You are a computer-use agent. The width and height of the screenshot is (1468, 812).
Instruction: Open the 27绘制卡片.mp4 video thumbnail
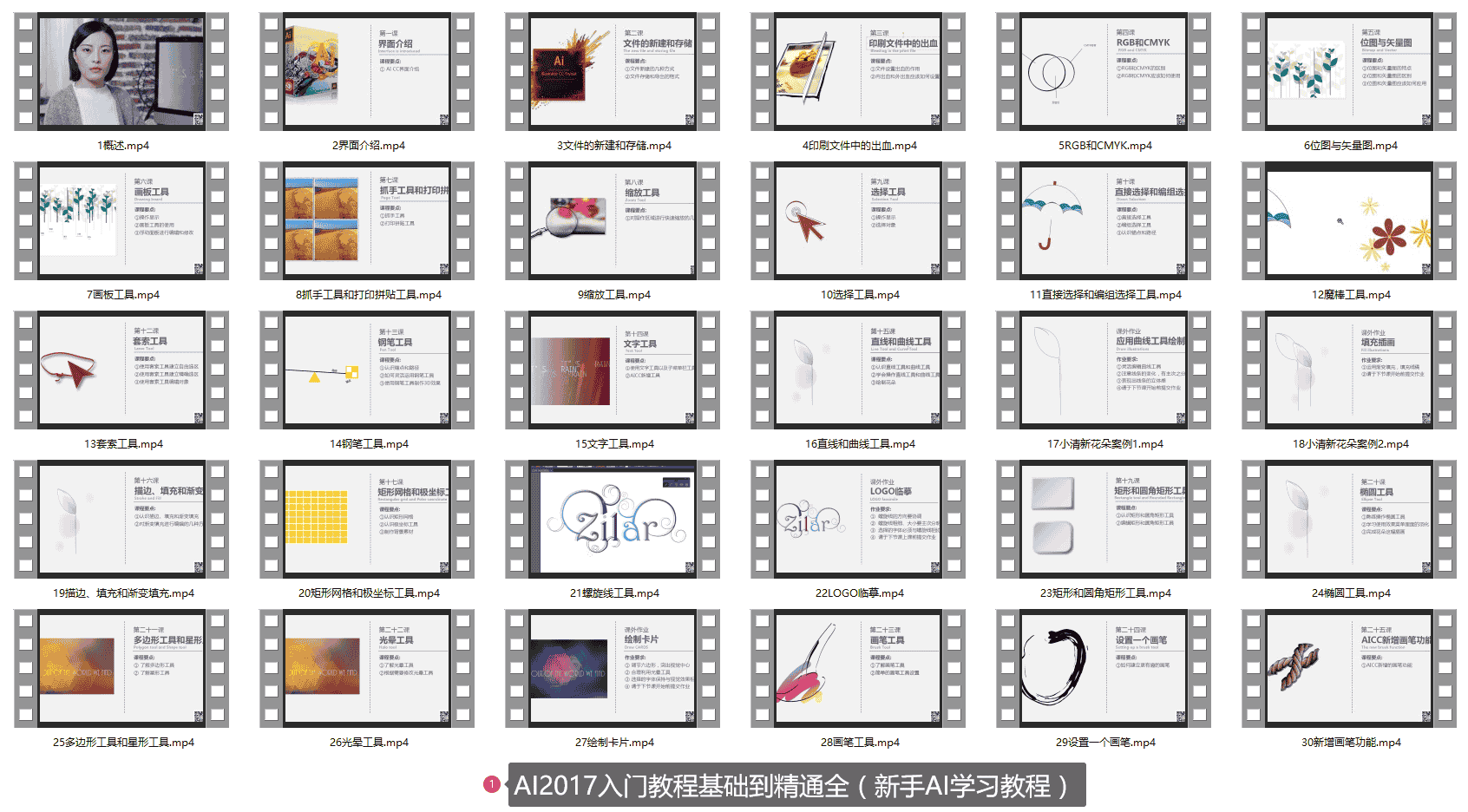click(613, 668)
